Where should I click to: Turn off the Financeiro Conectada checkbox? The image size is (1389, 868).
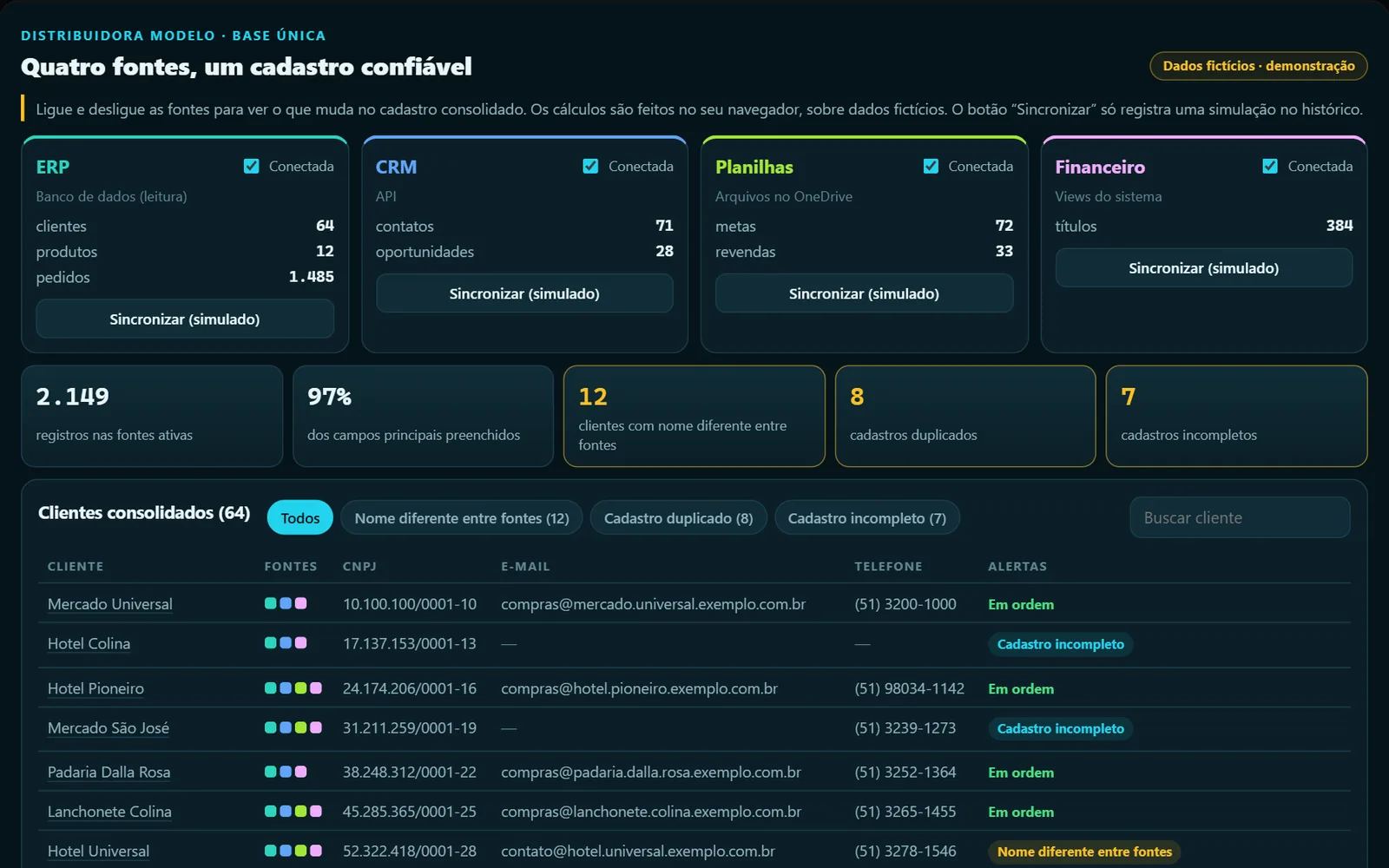pyautogui.click(x=1270, y=166)
